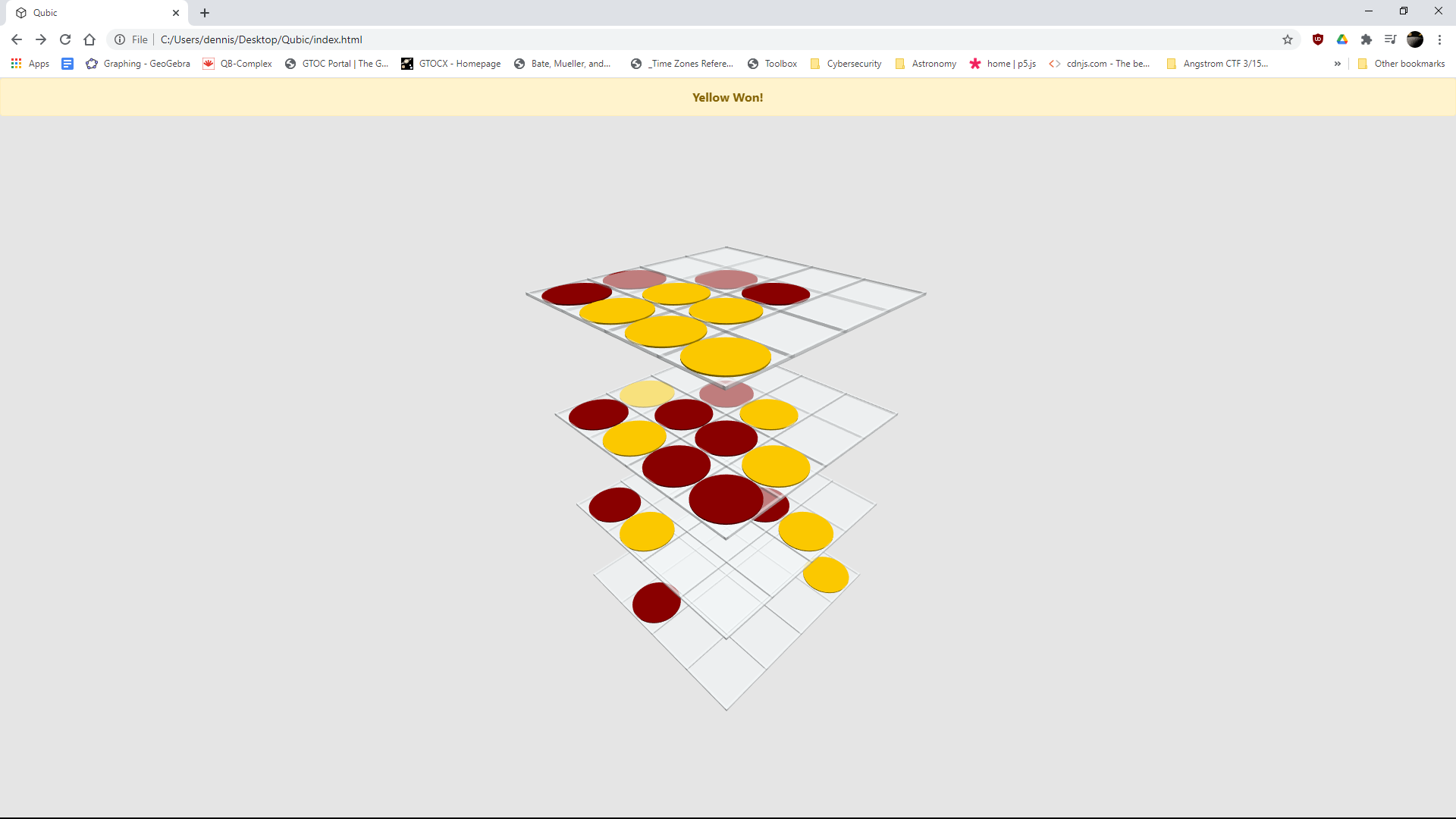Click the Google Drive extension icon
This screenshot has height=819, width=1456.
[x=1342, y=39]
